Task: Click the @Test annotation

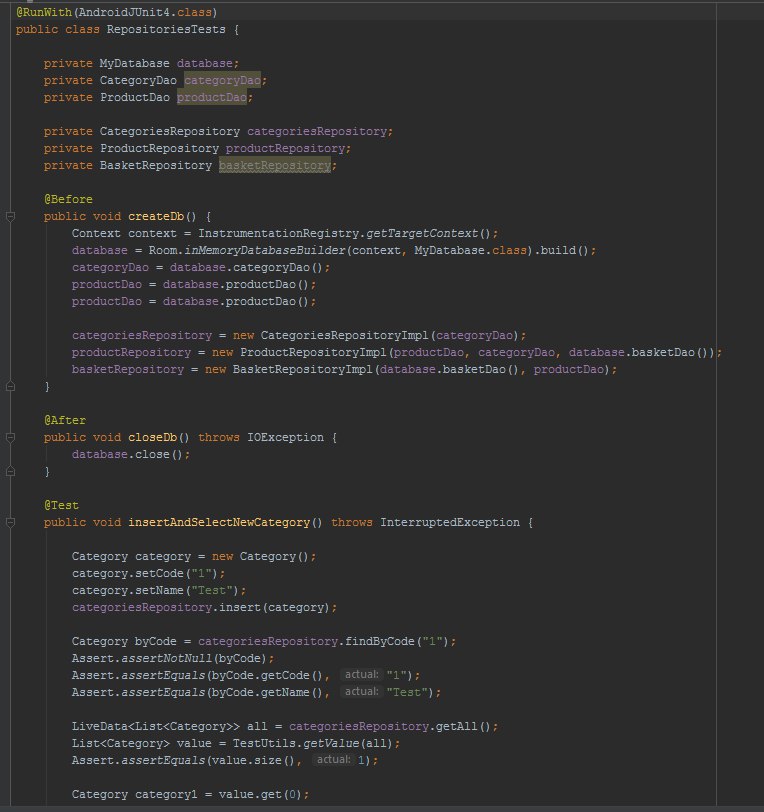Action: (x=61, y=505)
